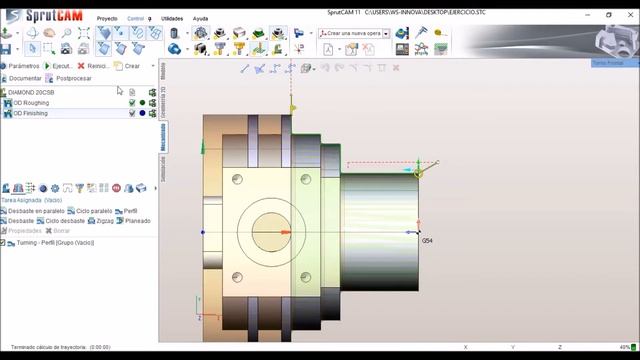Switch to the Mecanizado vertical tab
The height and width of the screenshot is (360, 640).
(x=163, y=137)
